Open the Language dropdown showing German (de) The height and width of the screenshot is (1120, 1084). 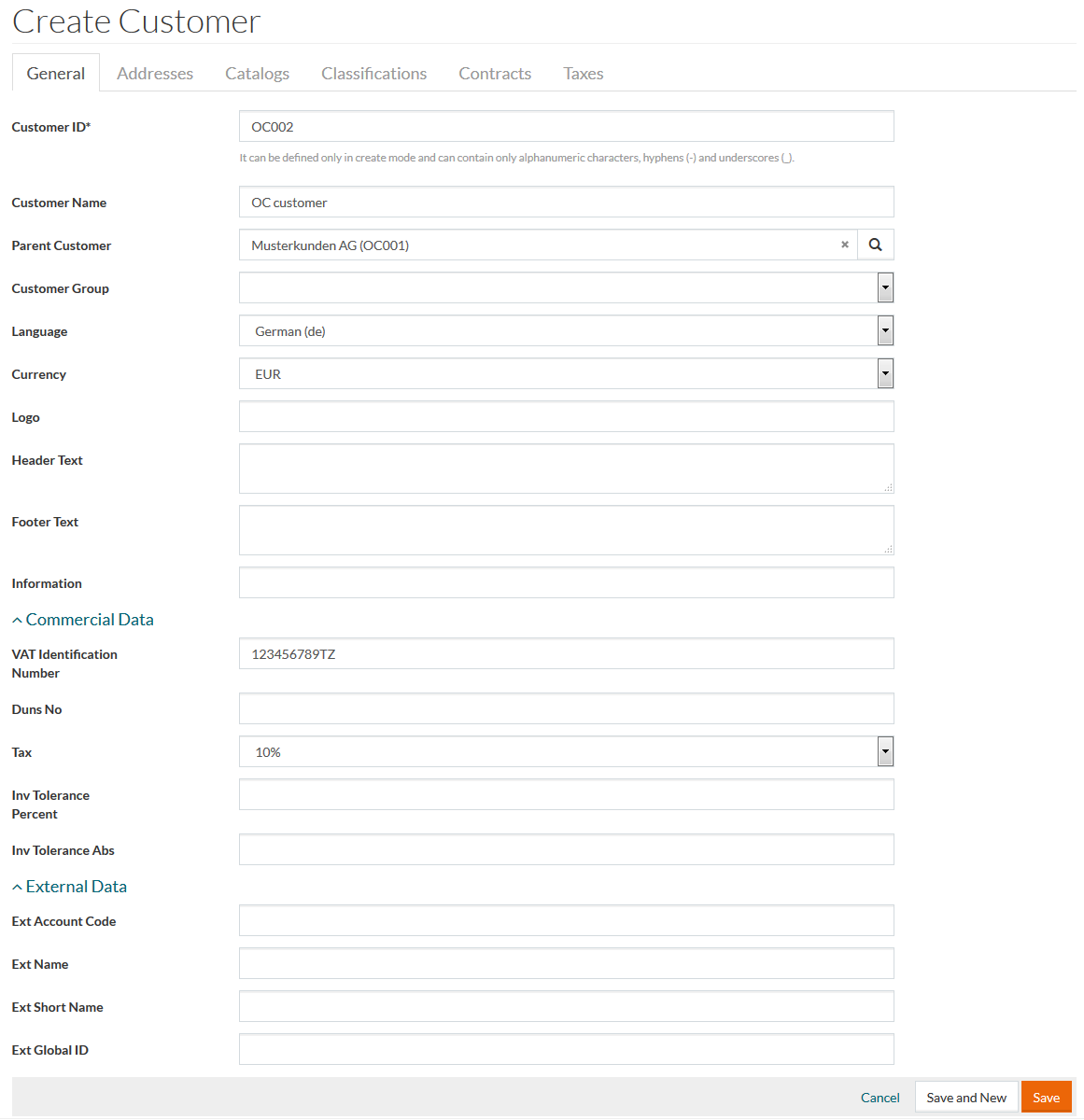tap(566, 330)
